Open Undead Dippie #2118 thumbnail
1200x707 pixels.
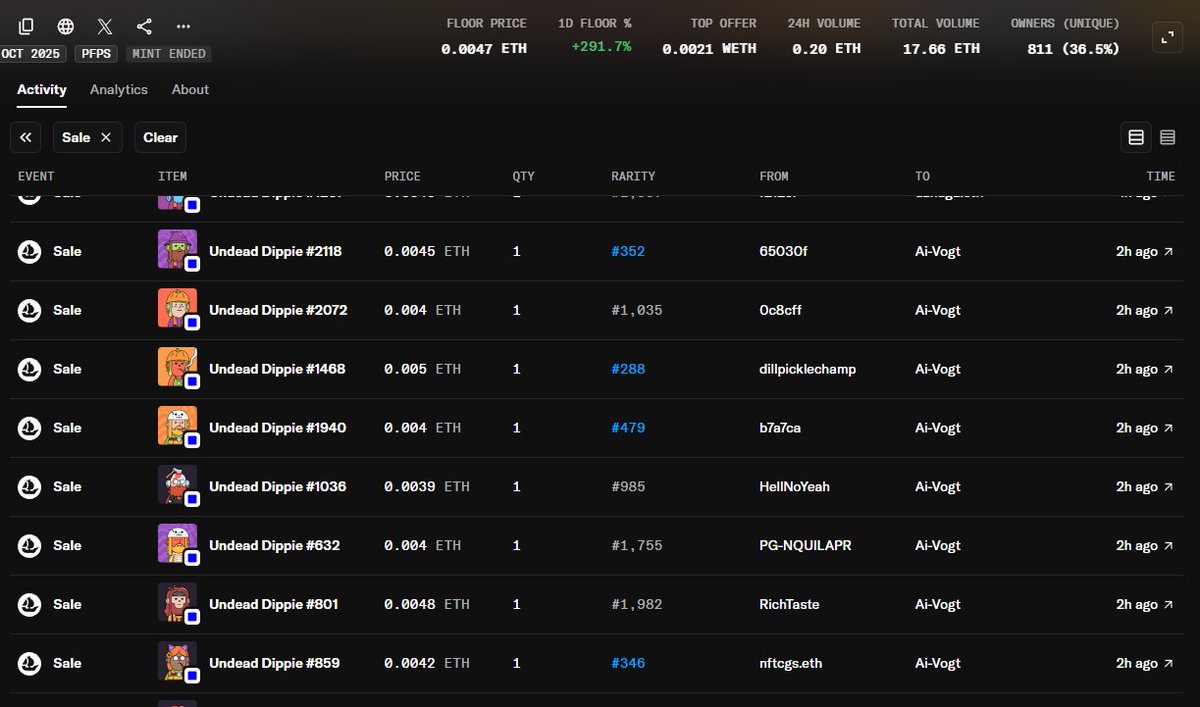(x=178, y=250)
